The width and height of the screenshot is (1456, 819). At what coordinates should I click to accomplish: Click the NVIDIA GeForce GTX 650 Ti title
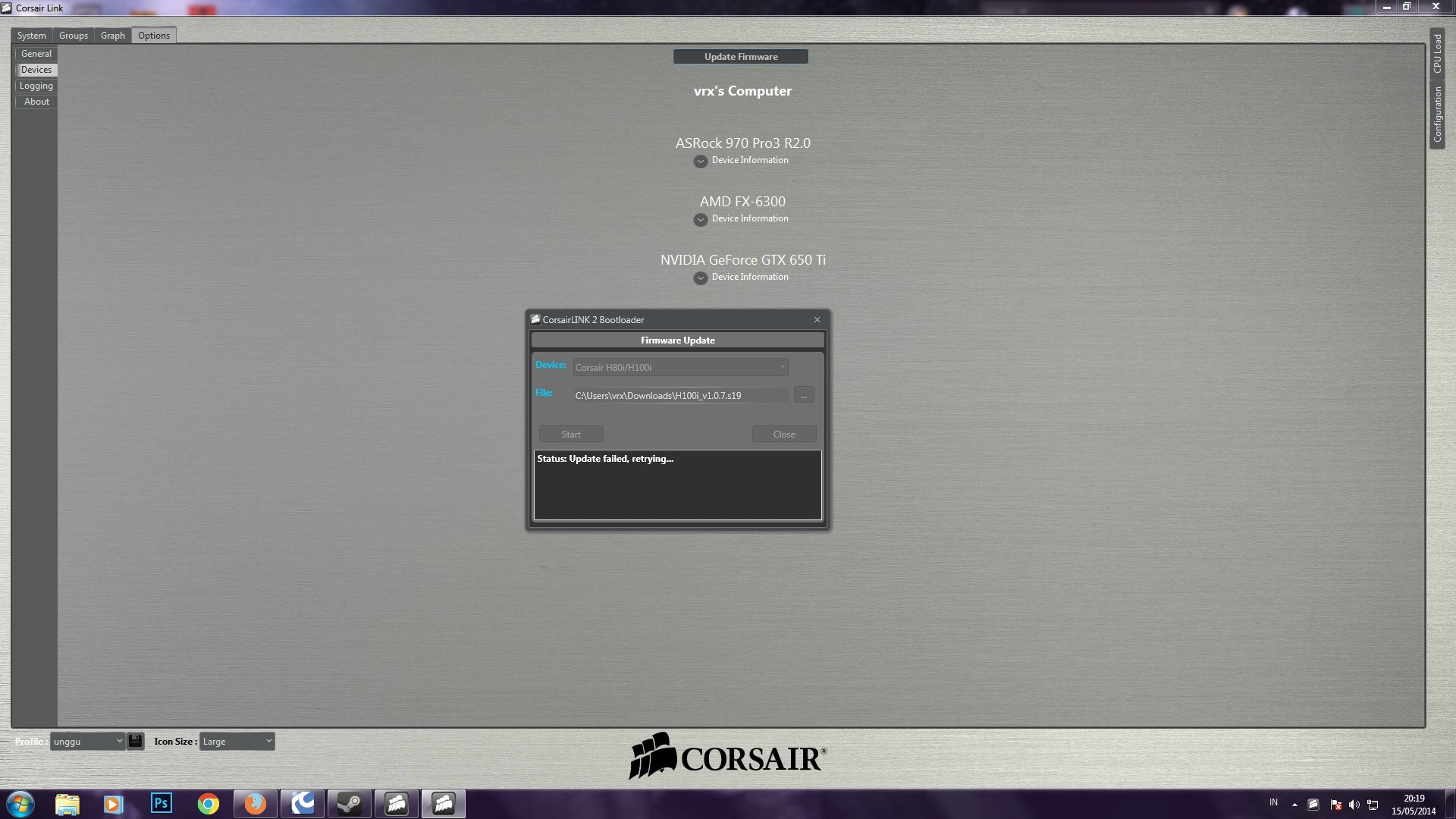(x=743, y=259)
